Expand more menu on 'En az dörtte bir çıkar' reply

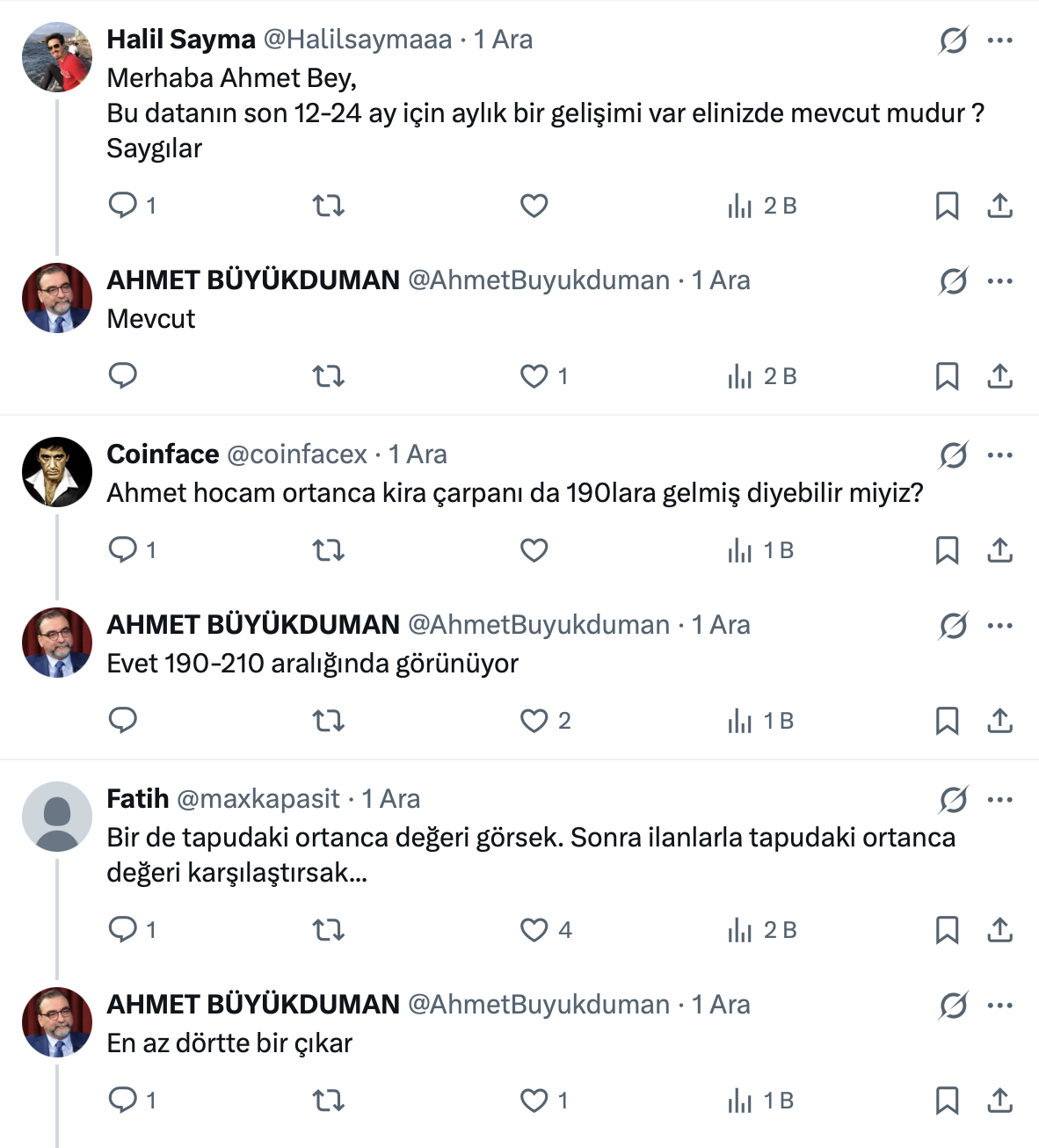[x=1000, y=1006]
